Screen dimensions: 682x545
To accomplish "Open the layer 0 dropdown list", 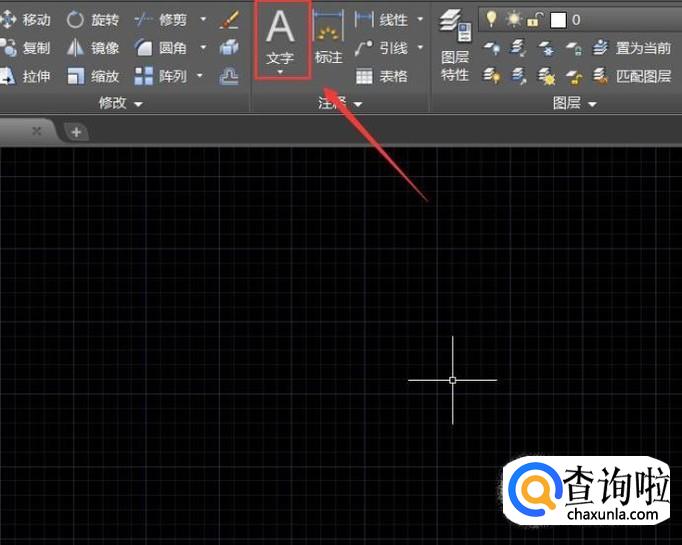I will [x=580, y=20].
